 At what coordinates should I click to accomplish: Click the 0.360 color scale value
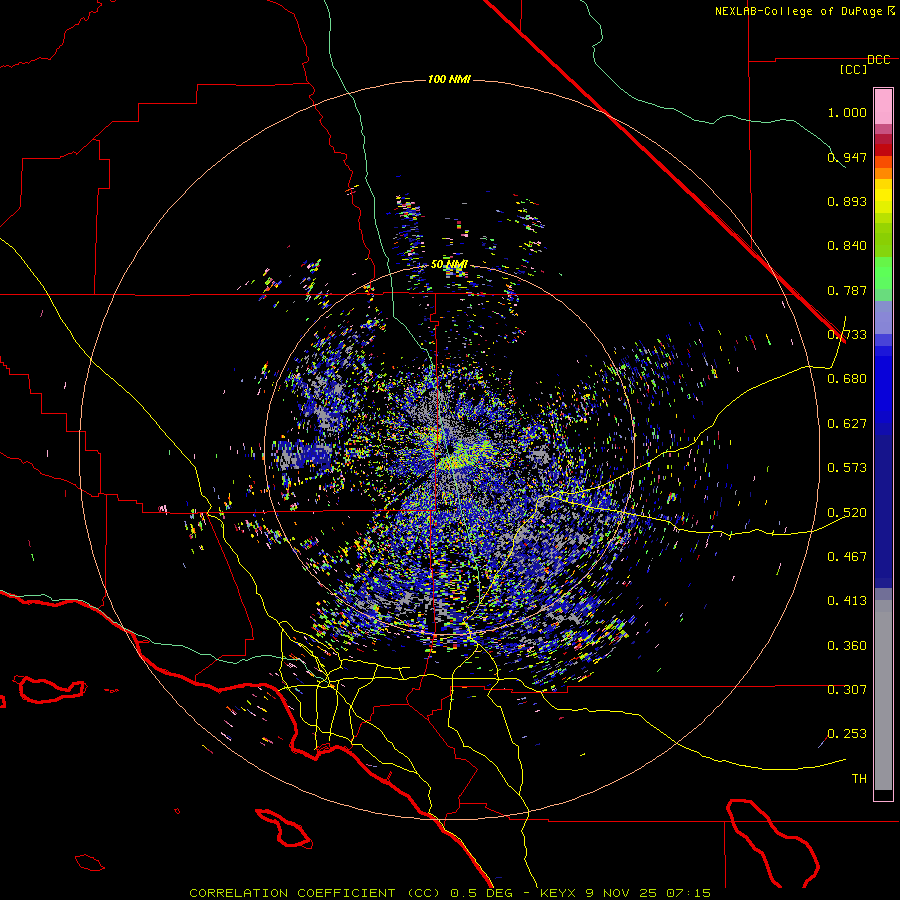[x=847, y=646]
